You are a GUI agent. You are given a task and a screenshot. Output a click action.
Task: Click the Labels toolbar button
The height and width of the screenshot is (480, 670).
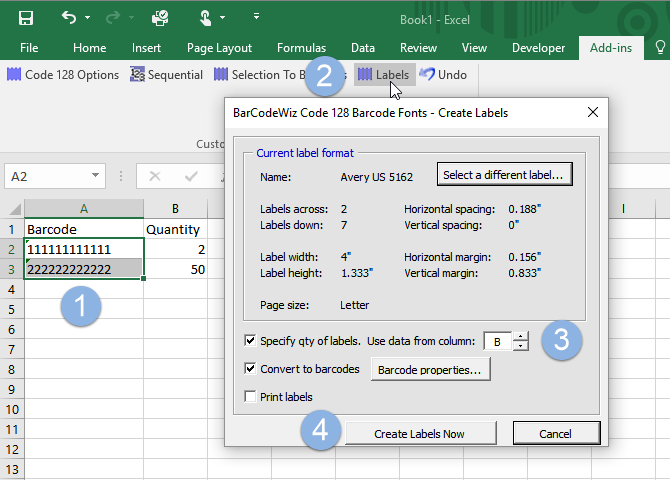[384, 75]
